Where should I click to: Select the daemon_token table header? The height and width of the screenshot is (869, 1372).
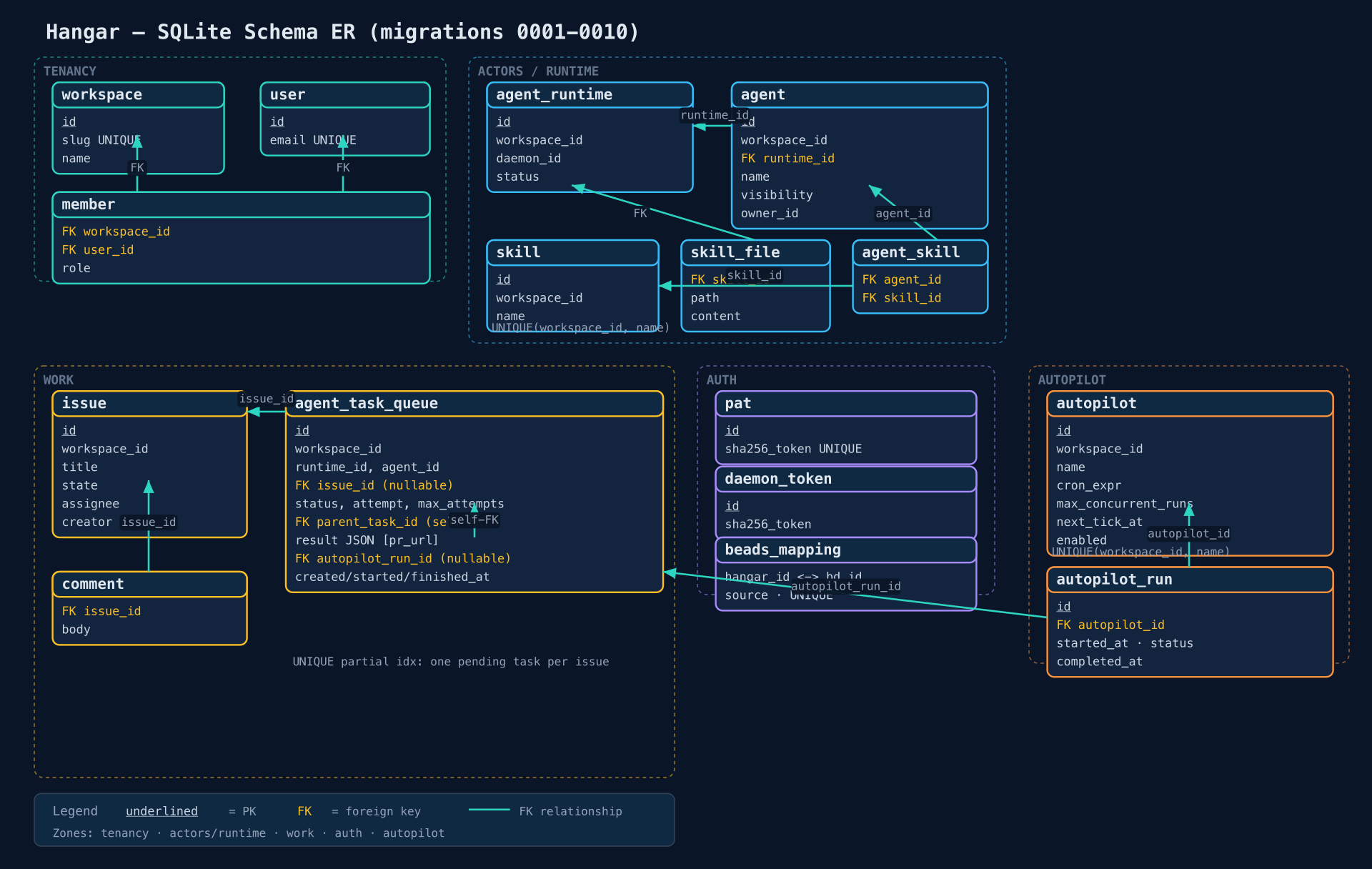pyautogui.click(x=846, y=479)
